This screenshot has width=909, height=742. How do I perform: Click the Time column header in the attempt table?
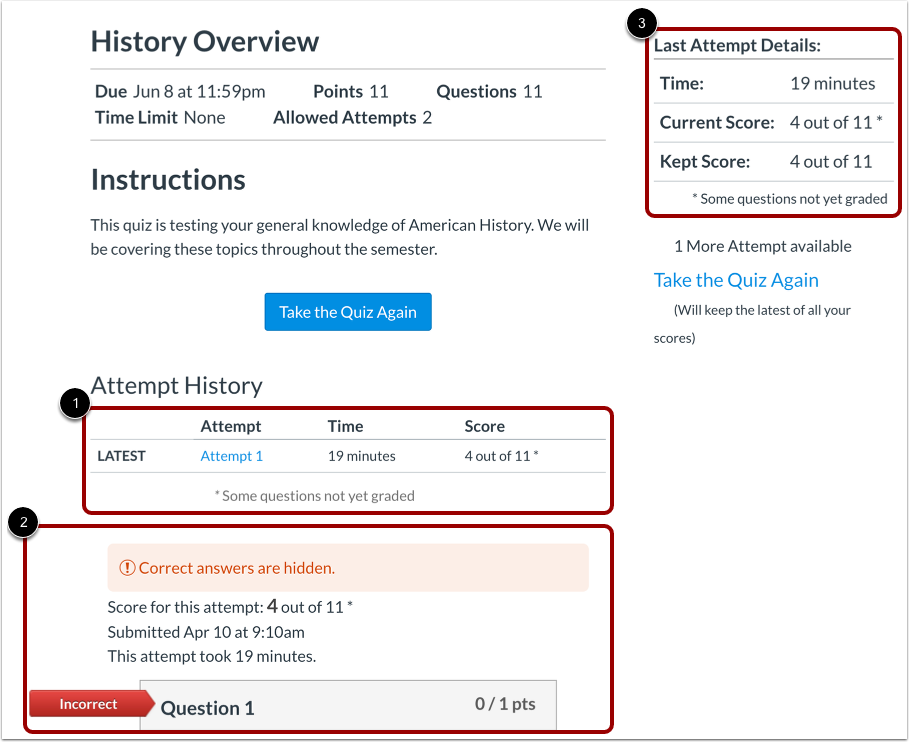click(345, 427)
